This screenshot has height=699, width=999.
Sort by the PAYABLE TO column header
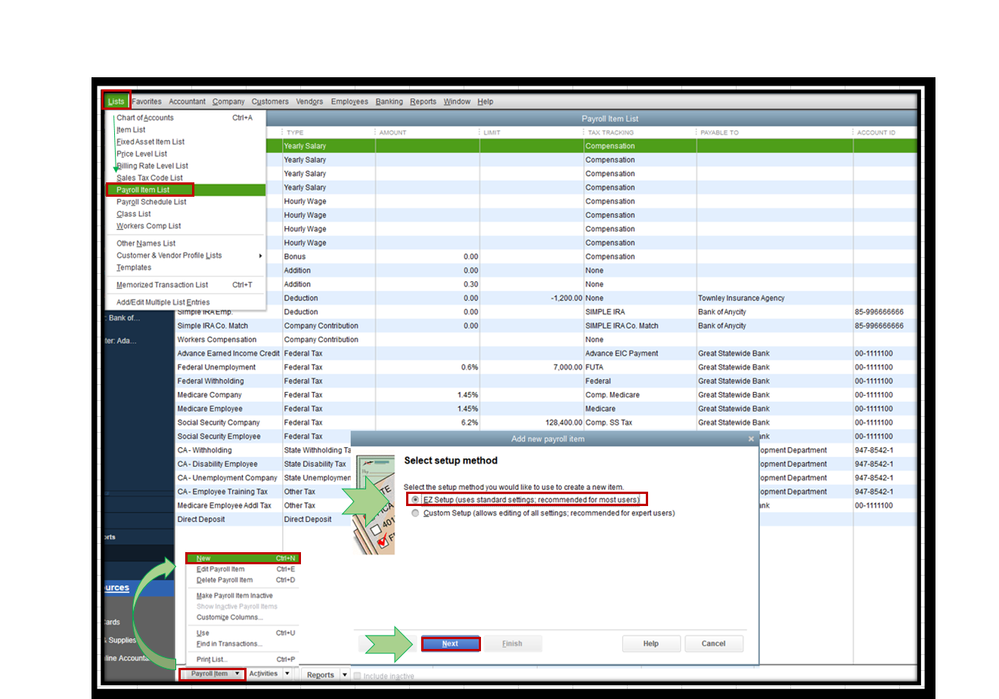(775, 133)
